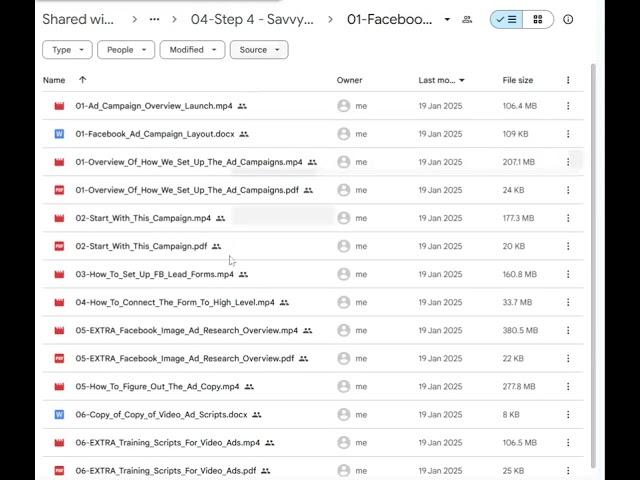Click Word icon for 01-Facebook_Ad_Campaign_Layout.docx
Image resolution: width=640 pixels, height=480 pixels.
(59, 134)
